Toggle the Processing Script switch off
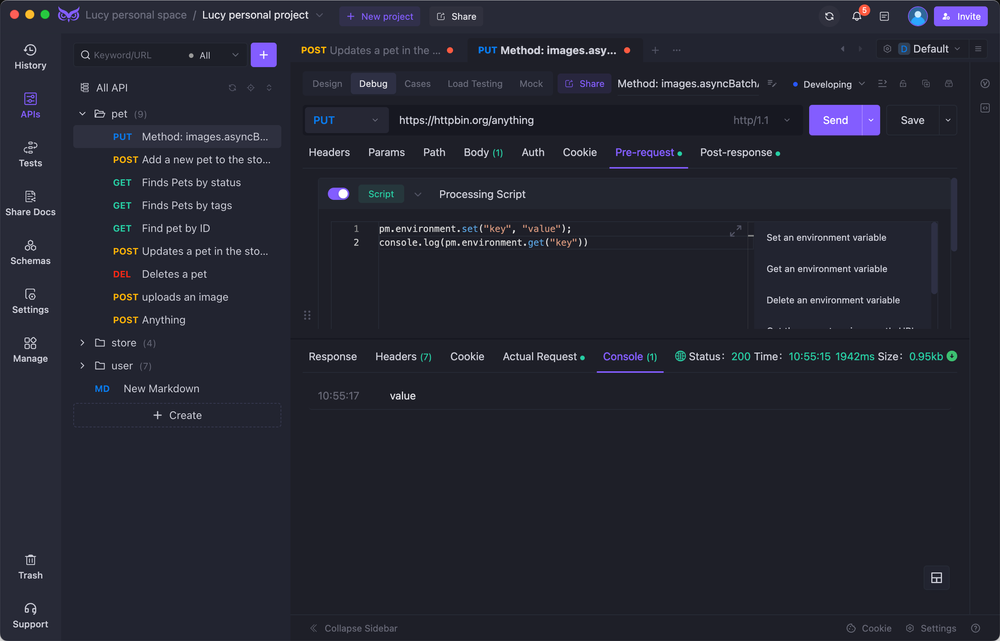 pos(338,194)
